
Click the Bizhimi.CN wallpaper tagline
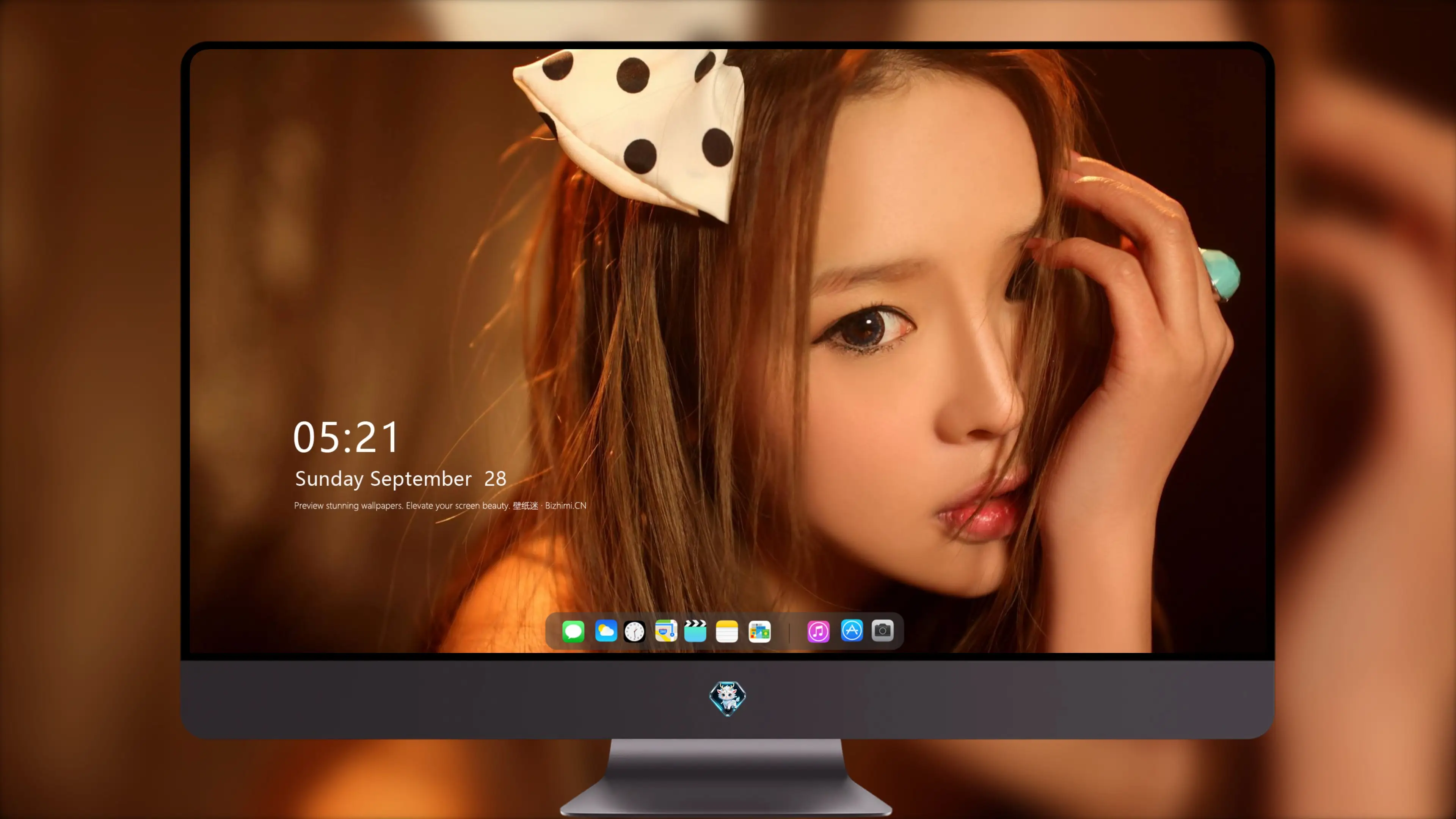point(440,505)
